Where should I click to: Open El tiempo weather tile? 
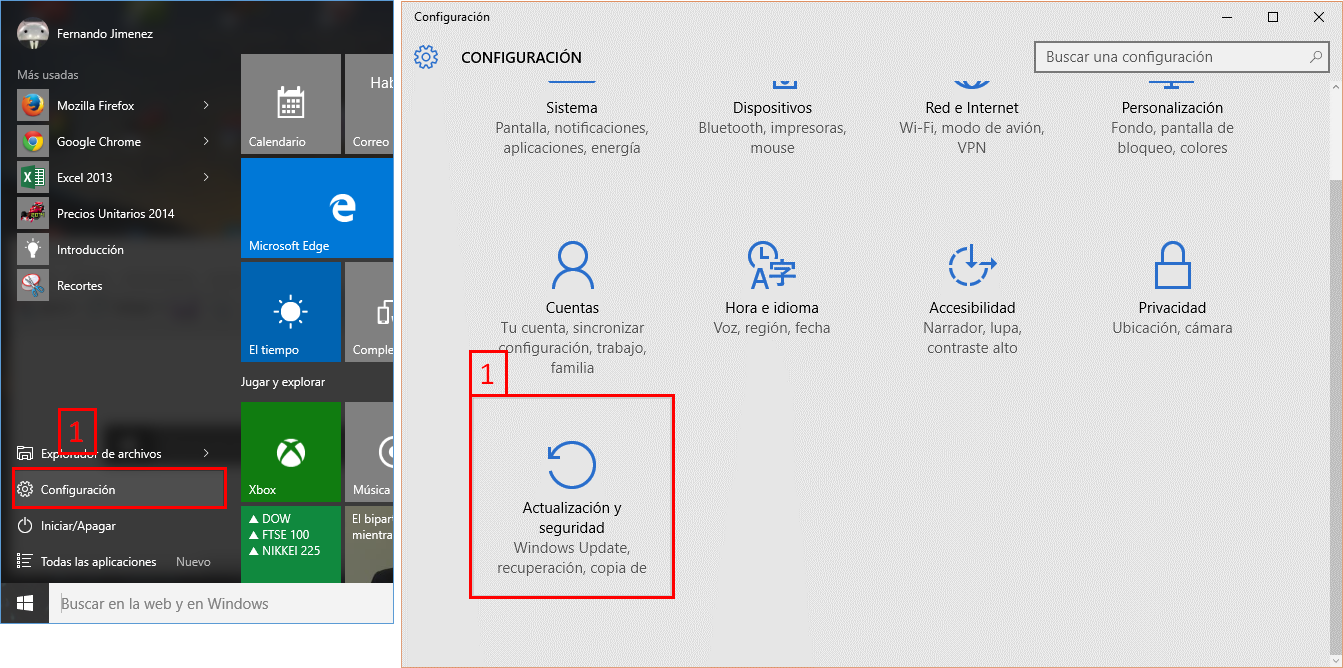pyautogui.click(x=291, y=312)
